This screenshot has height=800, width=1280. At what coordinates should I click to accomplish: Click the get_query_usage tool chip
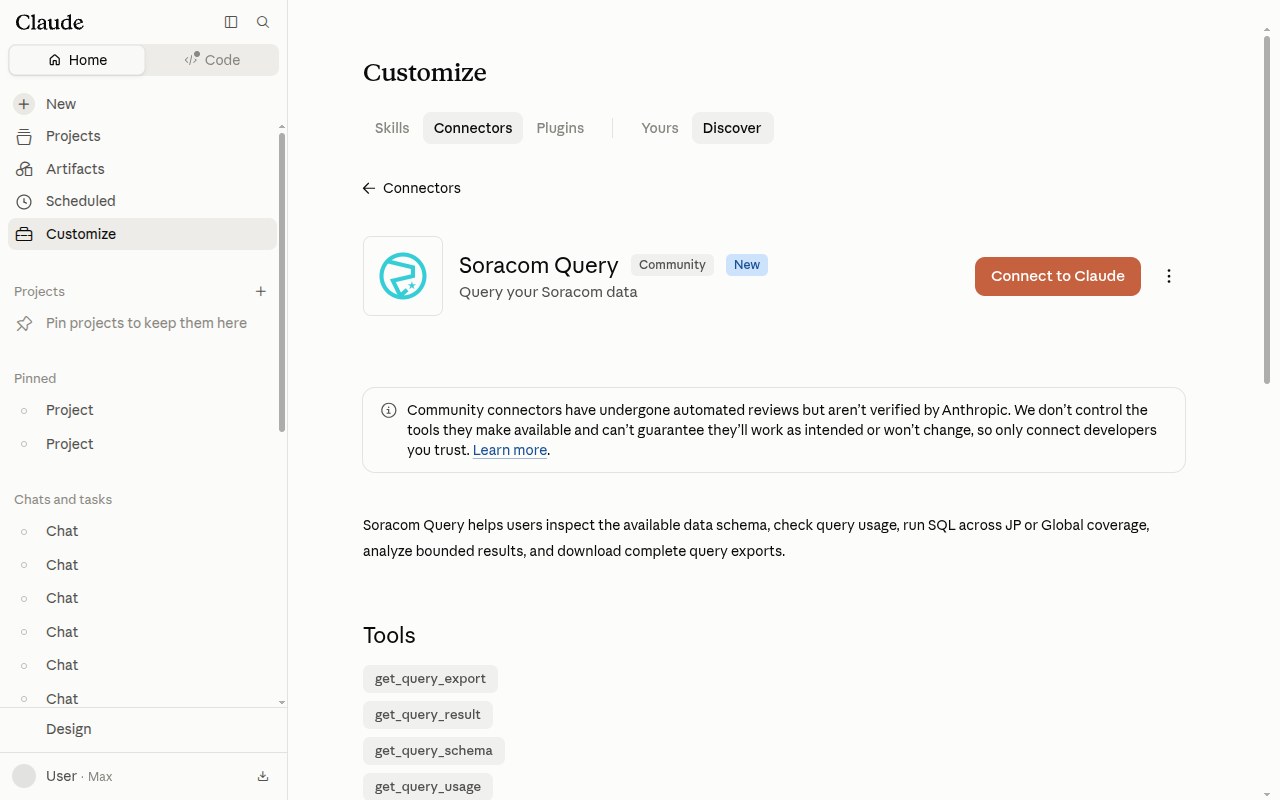(x=428, y=787)
